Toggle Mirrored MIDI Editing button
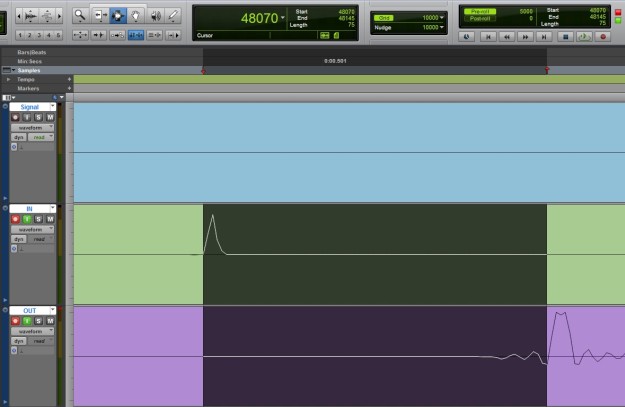625x407 pixels. 117,35
